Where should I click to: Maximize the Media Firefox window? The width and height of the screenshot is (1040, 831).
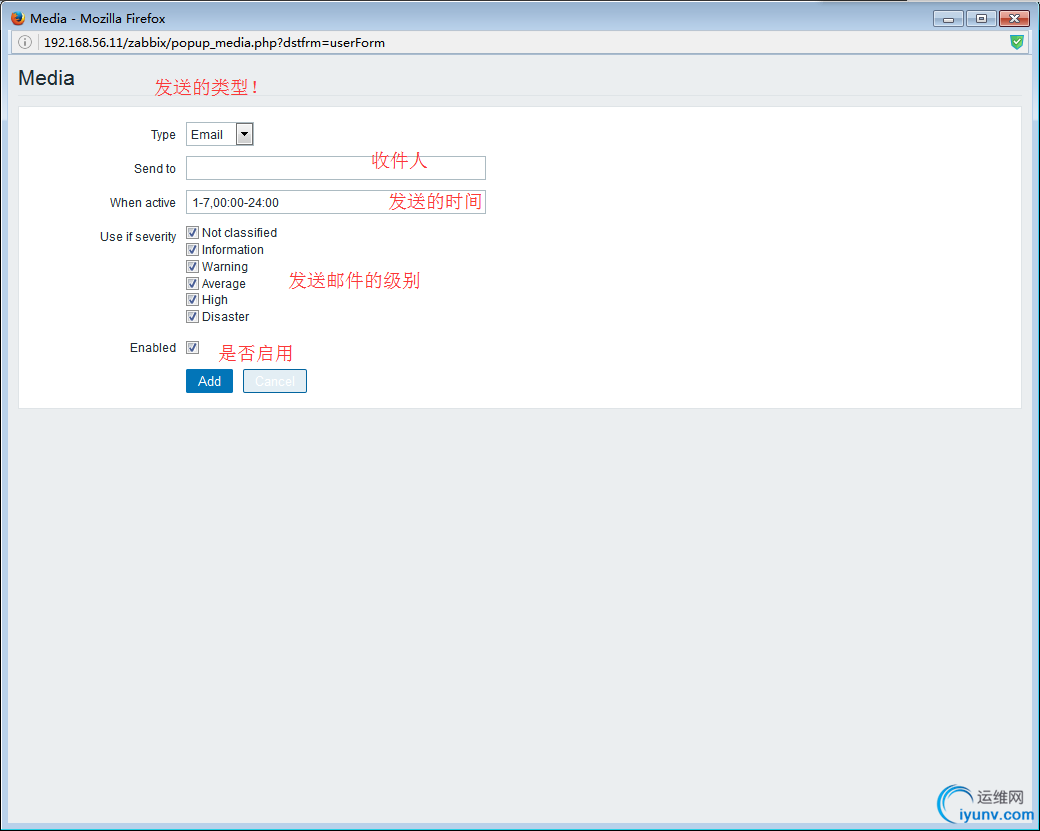click(981, 19)
